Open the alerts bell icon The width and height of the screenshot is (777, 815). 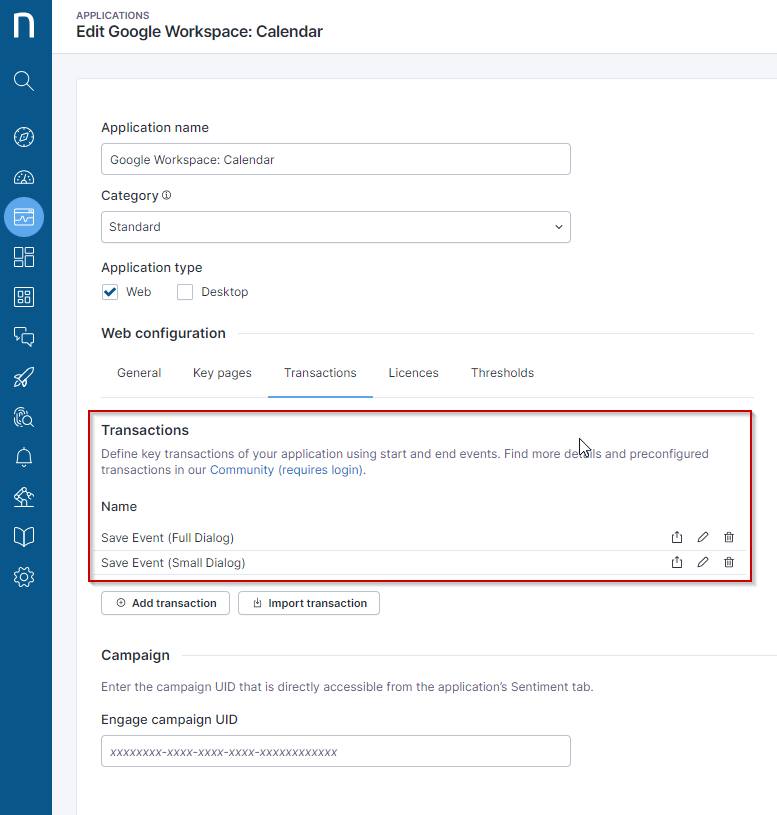click(24, 457)
